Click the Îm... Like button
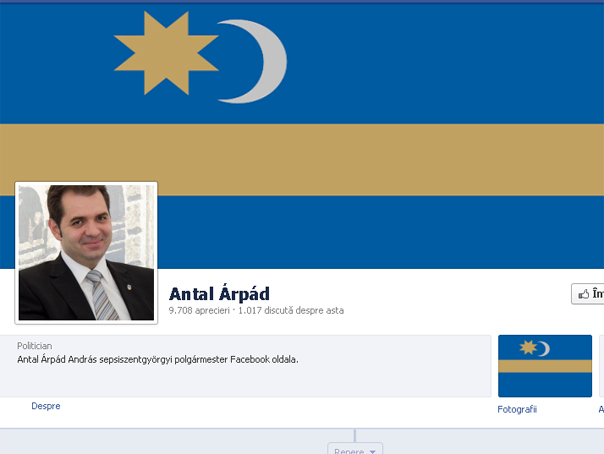This screenshot has height=454, width=604. [x=588, y=294]
